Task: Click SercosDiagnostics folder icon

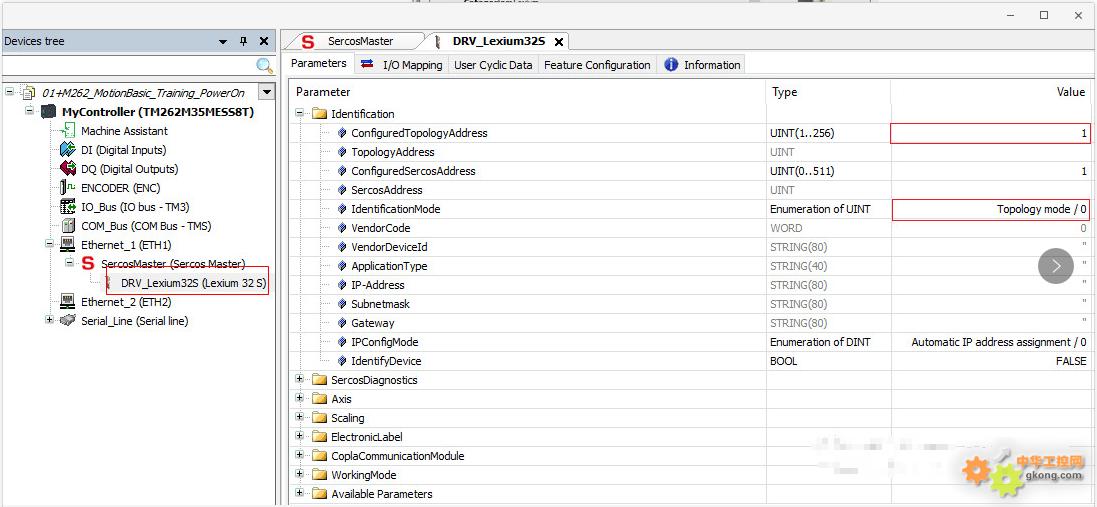Action: [320, 380]
